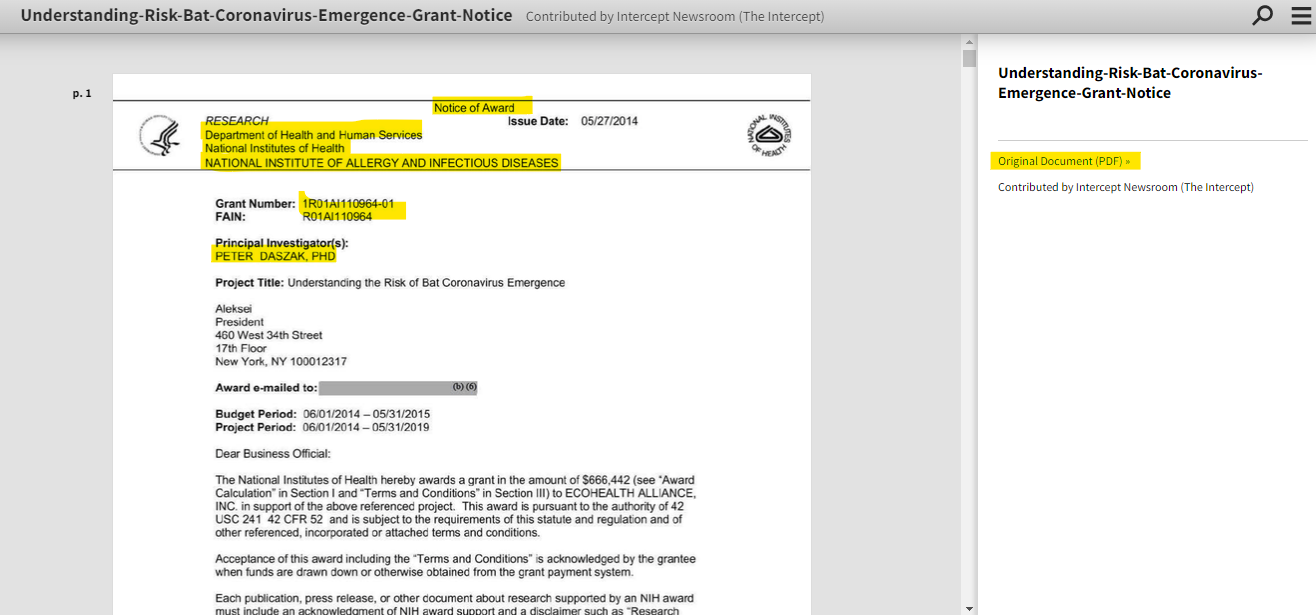Click the name 'PETER DASZAK, PHD'
The width and height of the screenshot is (1316, 615).
275,256
